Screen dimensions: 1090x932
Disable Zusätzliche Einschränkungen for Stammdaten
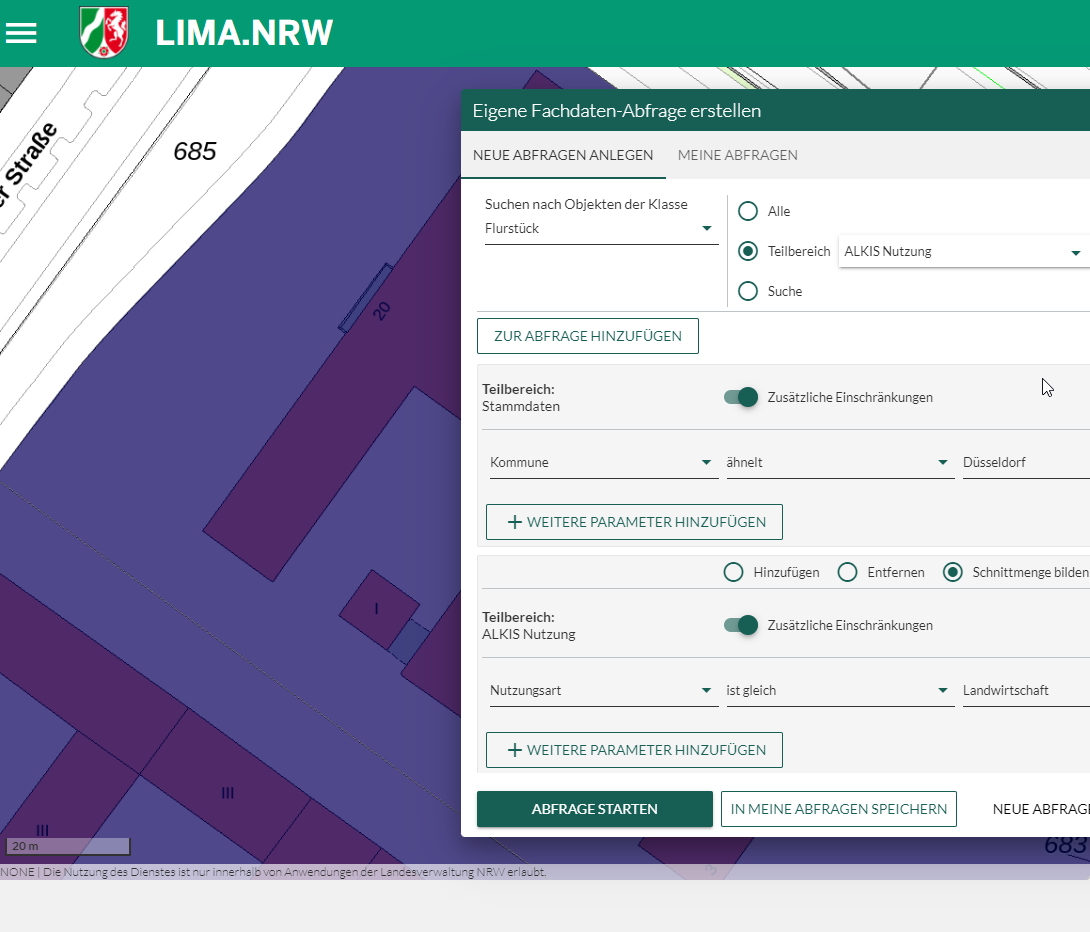point(740,397)
